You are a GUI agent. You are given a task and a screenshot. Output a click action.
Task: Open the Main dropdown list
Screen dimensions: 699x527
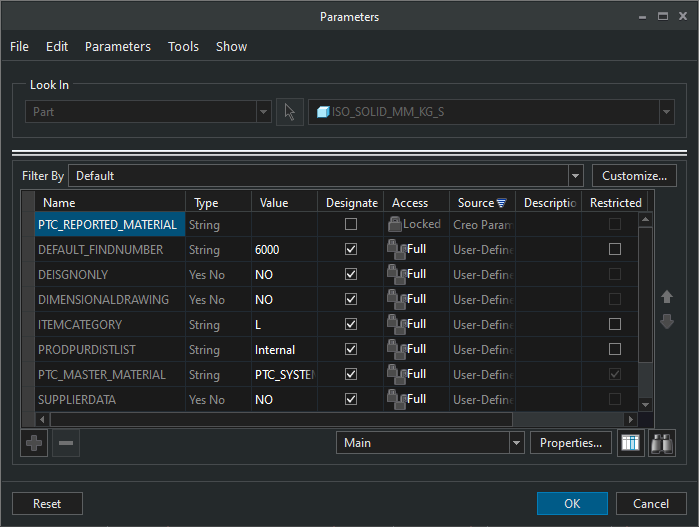point(516,443)
